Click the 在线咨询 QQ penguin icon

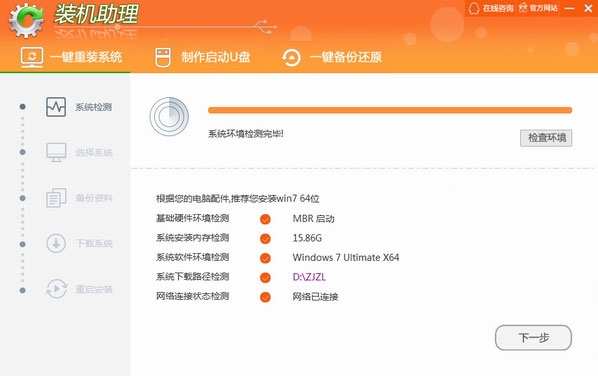474,8
